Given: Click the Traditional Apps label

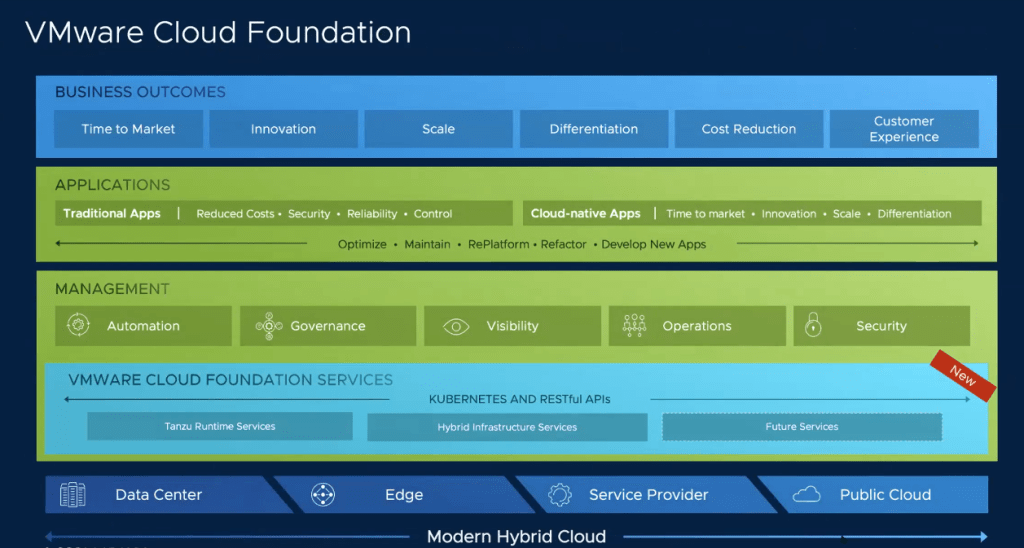Looking at the screenshot, I should click(x=112, y=214).
